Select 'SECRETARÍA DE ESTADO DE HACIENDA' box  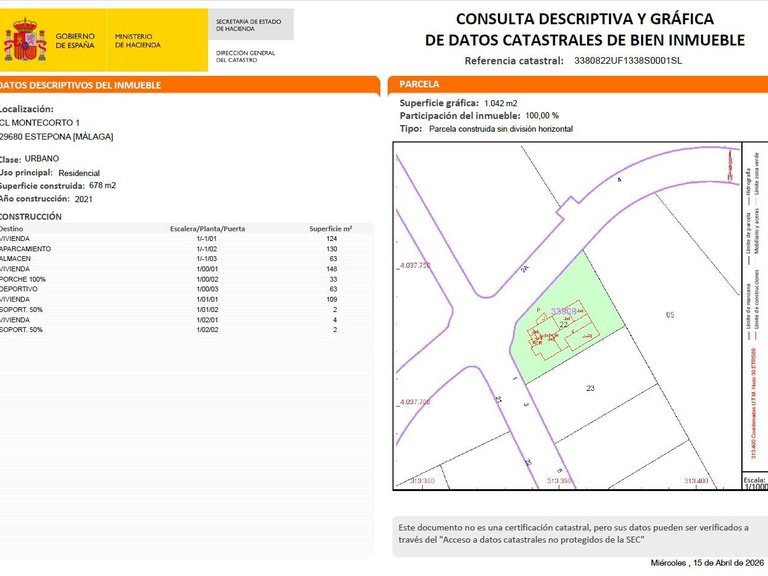[x=250, y=24]
